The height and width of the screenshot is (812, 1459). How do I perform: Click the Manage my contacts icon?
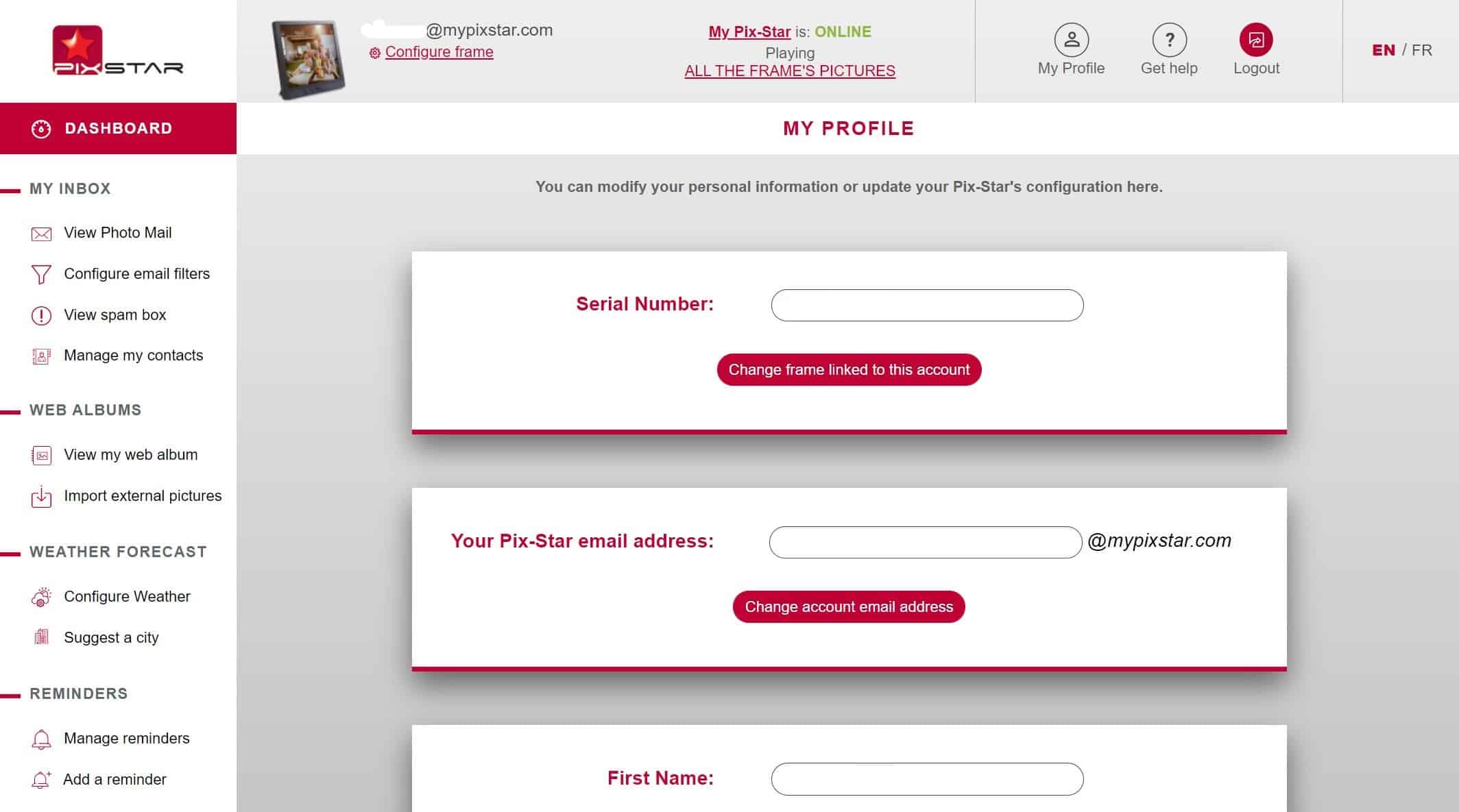coord(41,356)
